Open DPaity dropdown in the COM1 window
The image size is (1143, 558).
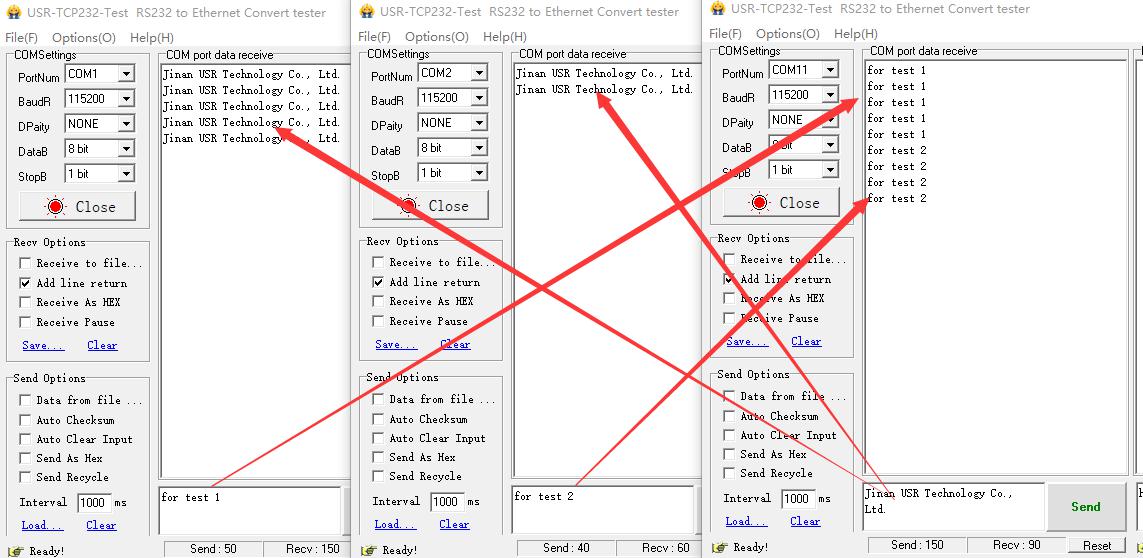click(x=127, y=124)
